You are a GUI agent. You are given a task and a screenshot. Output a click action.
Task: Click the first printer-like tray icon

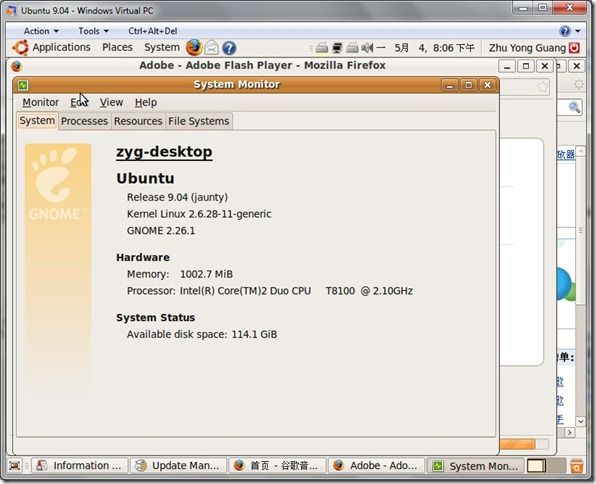pyautogui.click(x=322, y=48)
